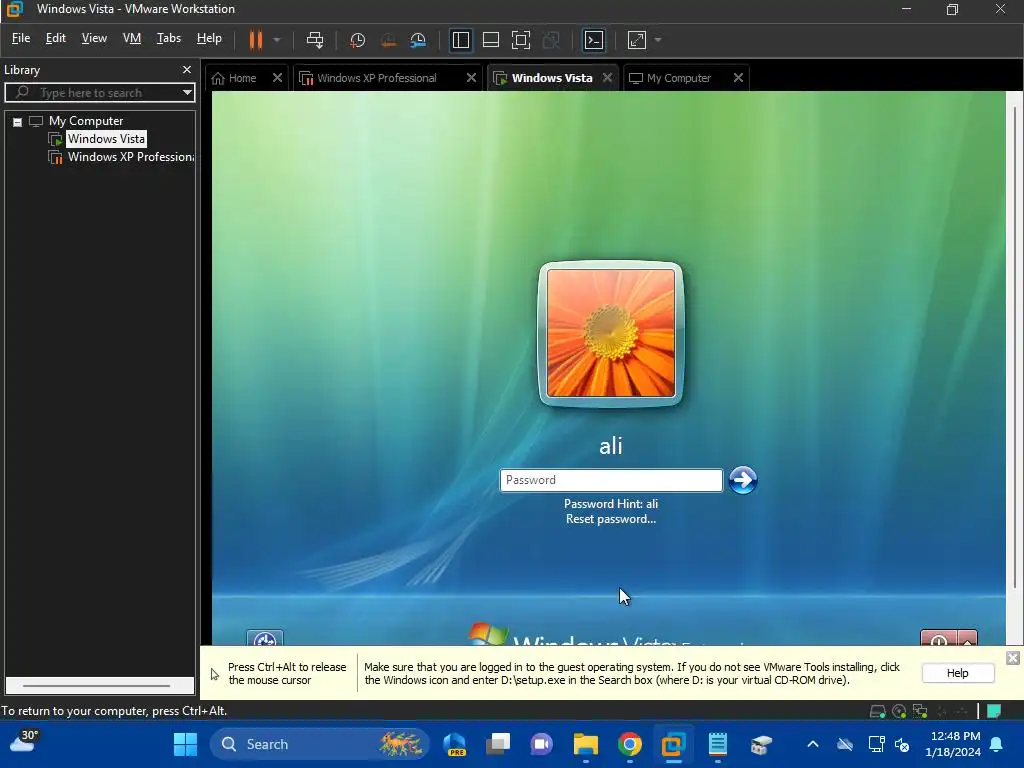Click the ali user flower picture

[x=611, y=333]
